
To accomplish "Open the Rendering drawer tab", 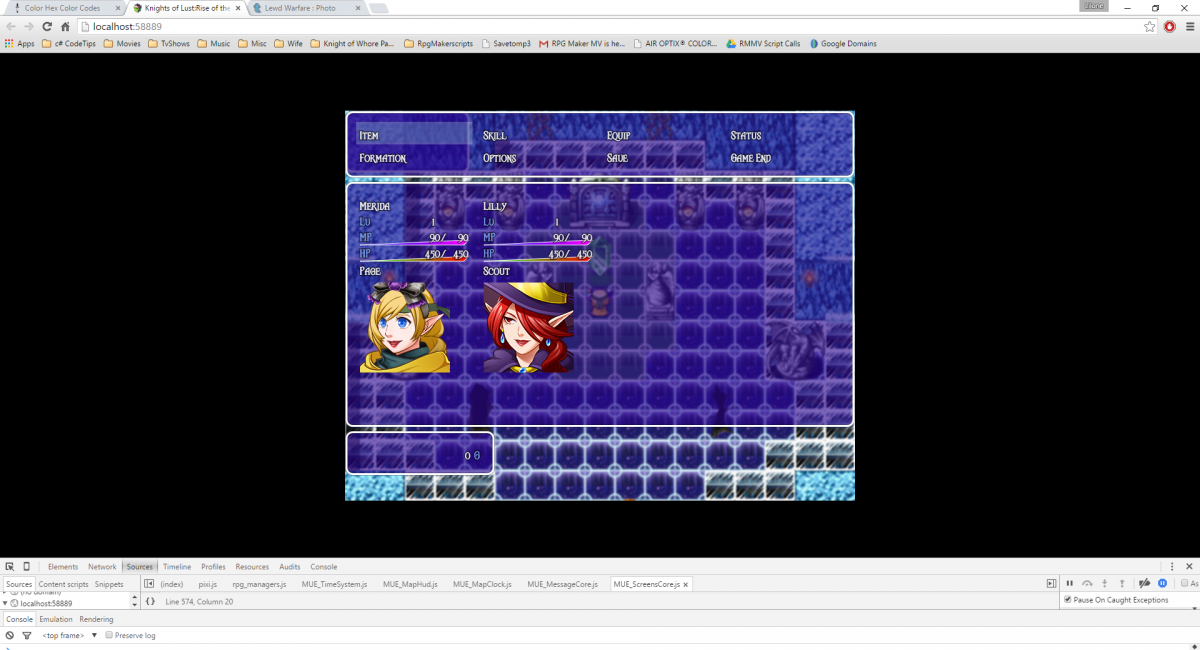I will (x=97, y=619).
